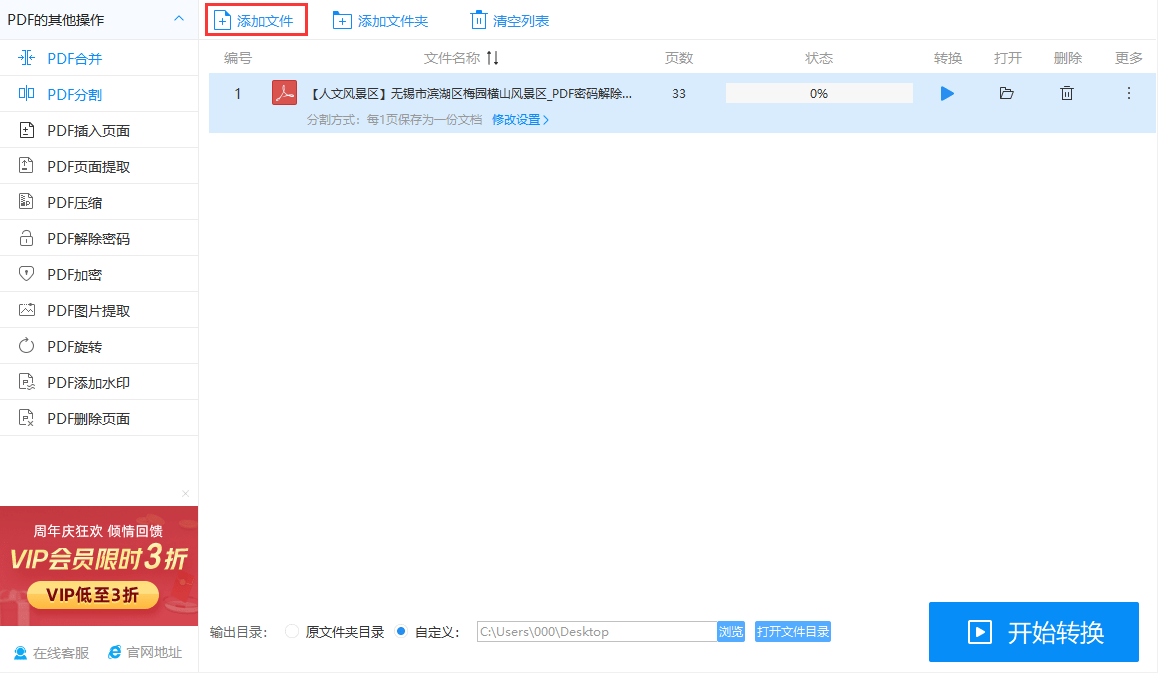Close the VIP ad banner with the small x
The width and height of the screenshot is (1158, 673).
pyautogui.click(x=185, y=493)
